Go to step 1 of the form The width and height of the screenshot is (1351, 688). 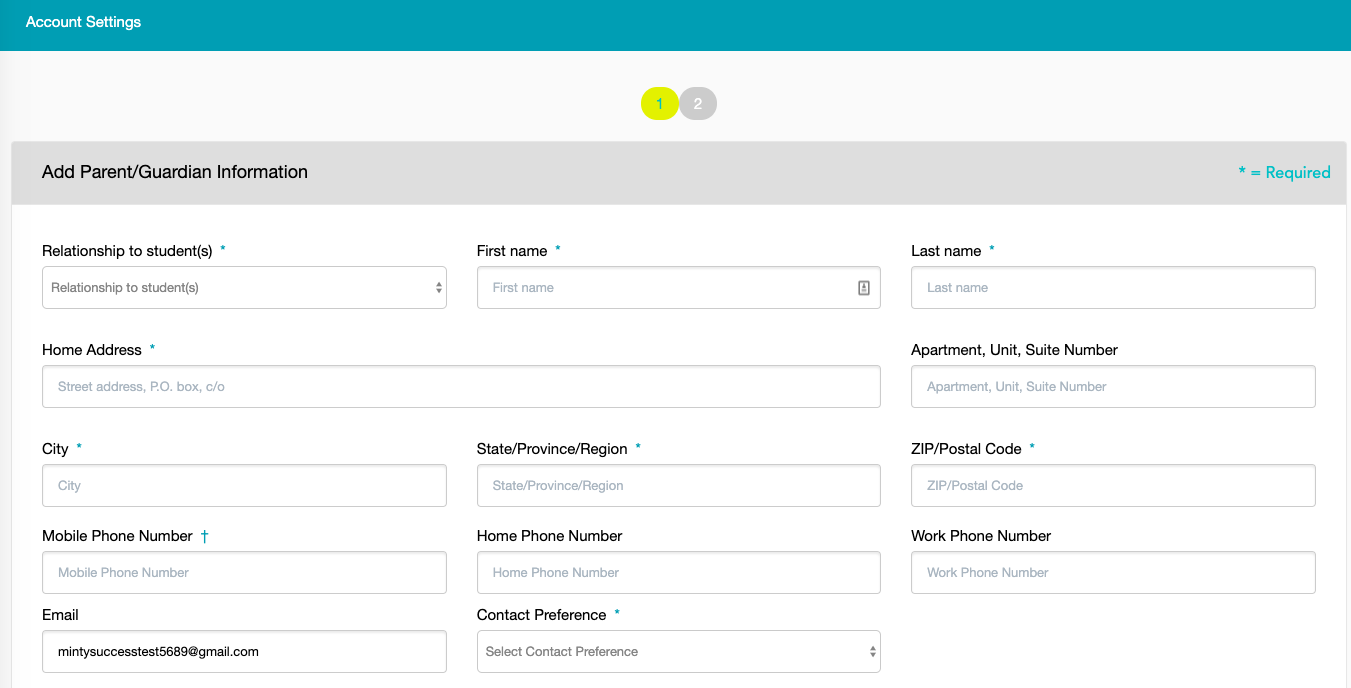click(x=660, y=104)
